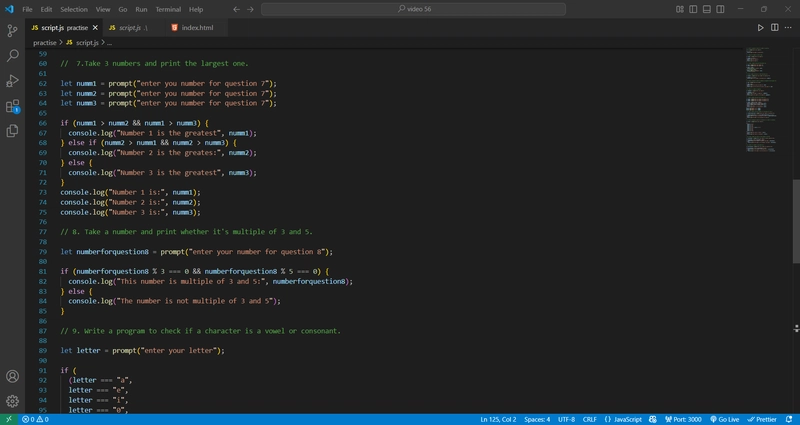Click the video 56 command center search
The height and width of the screenshot is (425, 800).
pos(413,9)
